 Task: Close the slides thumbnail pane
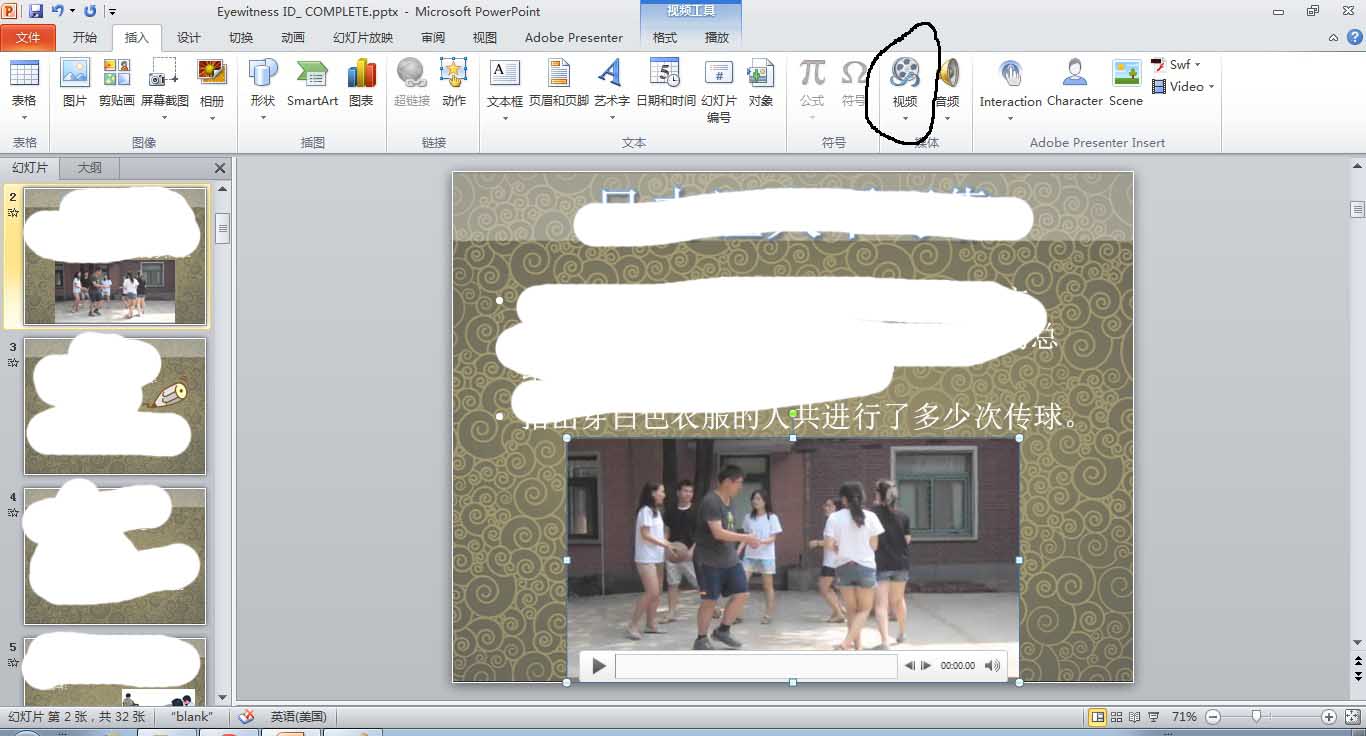coord(220,168)
